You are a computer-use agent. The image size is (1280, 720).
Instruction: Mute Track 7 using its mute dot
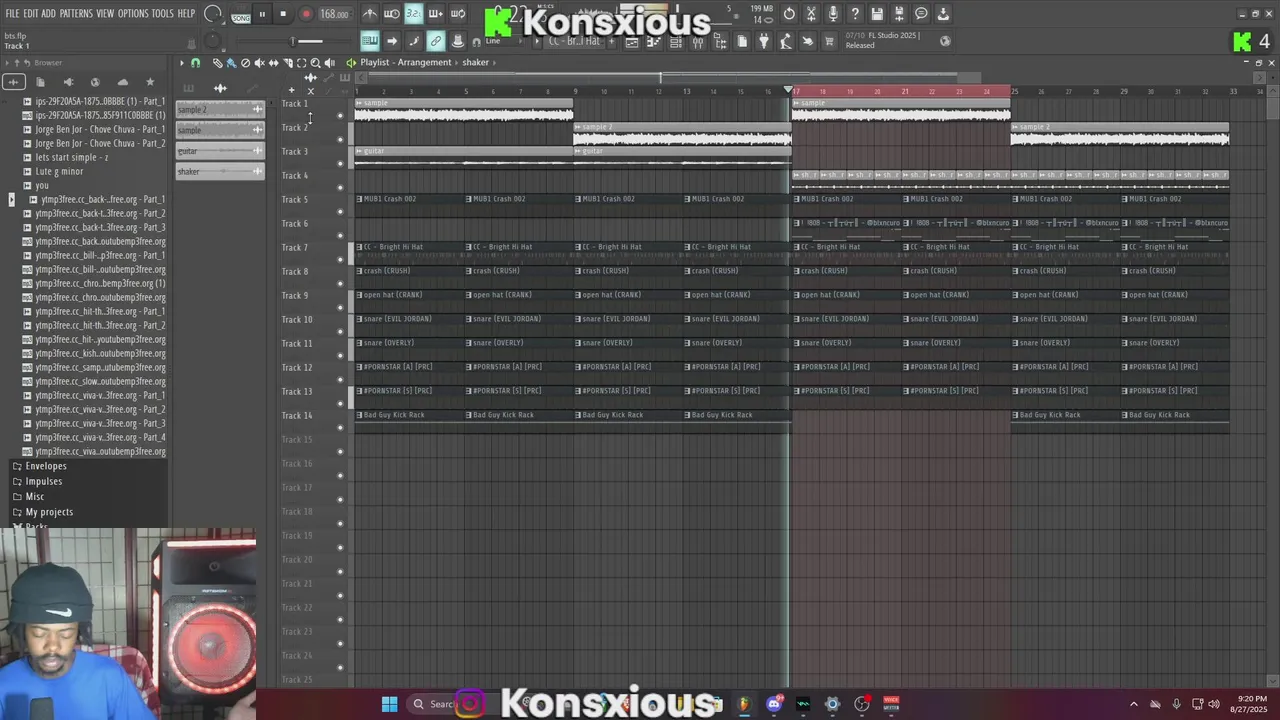[x=340, y=259]
